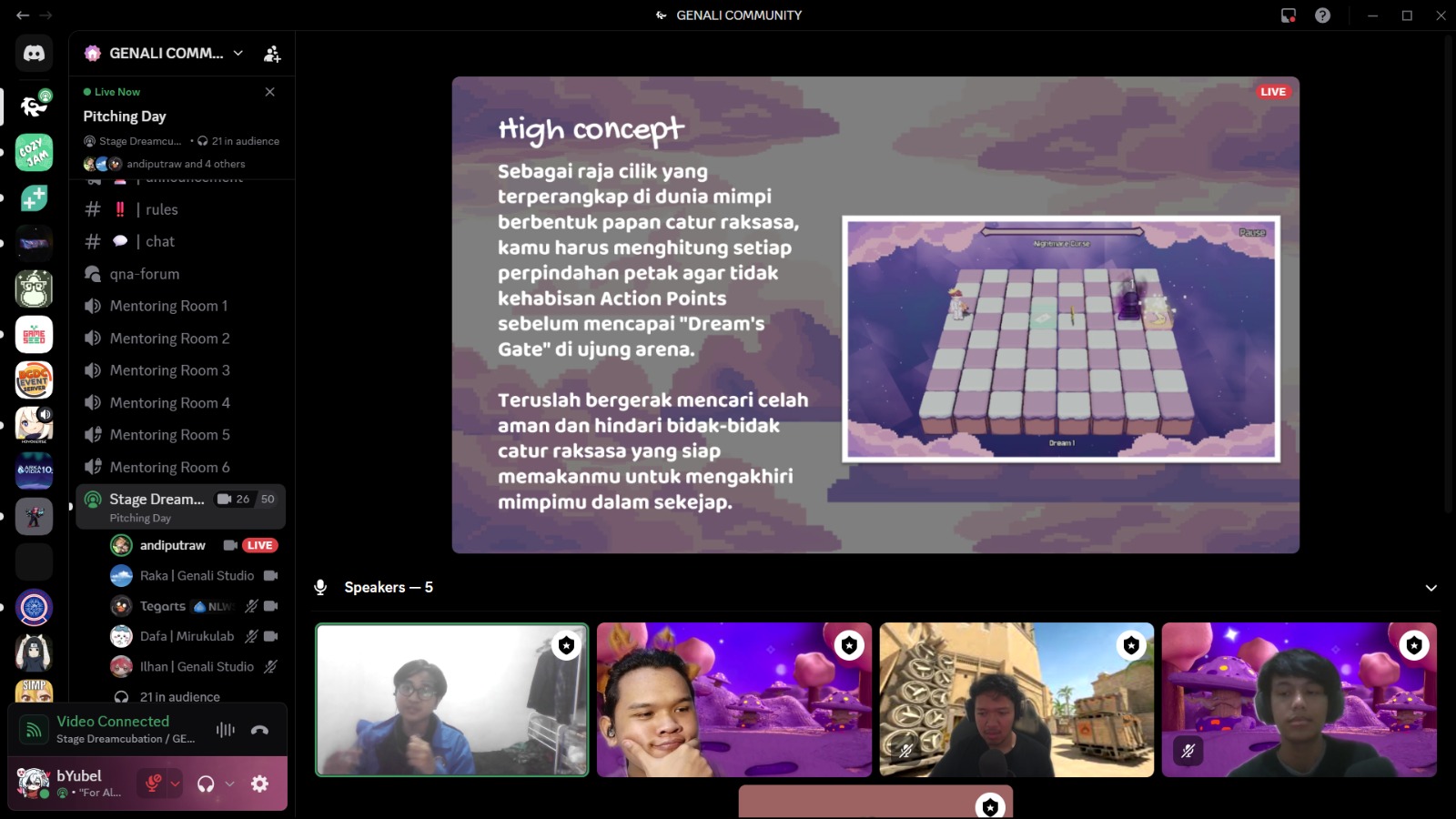Click Raka | Genali Studio participant
The image size is (1456, 819).
[195, 575]
